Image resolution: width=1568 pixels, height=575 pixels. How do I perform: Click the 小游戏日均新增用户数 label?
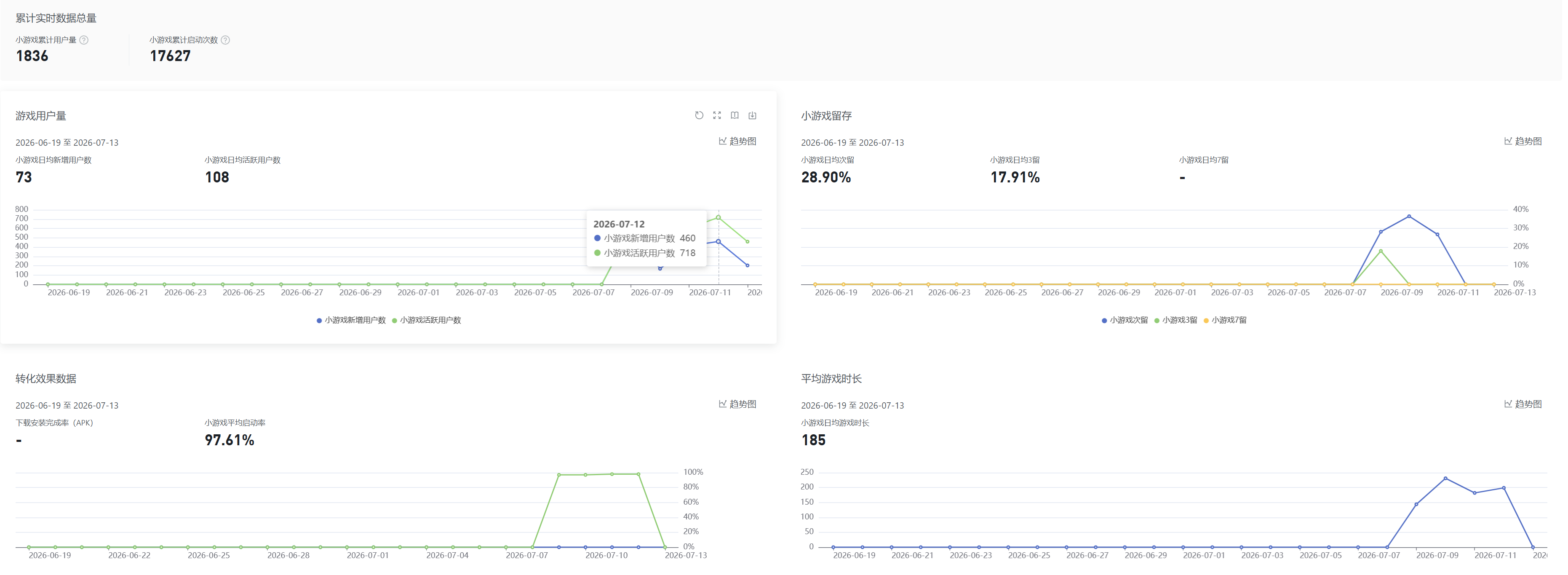tap(53, 160)
